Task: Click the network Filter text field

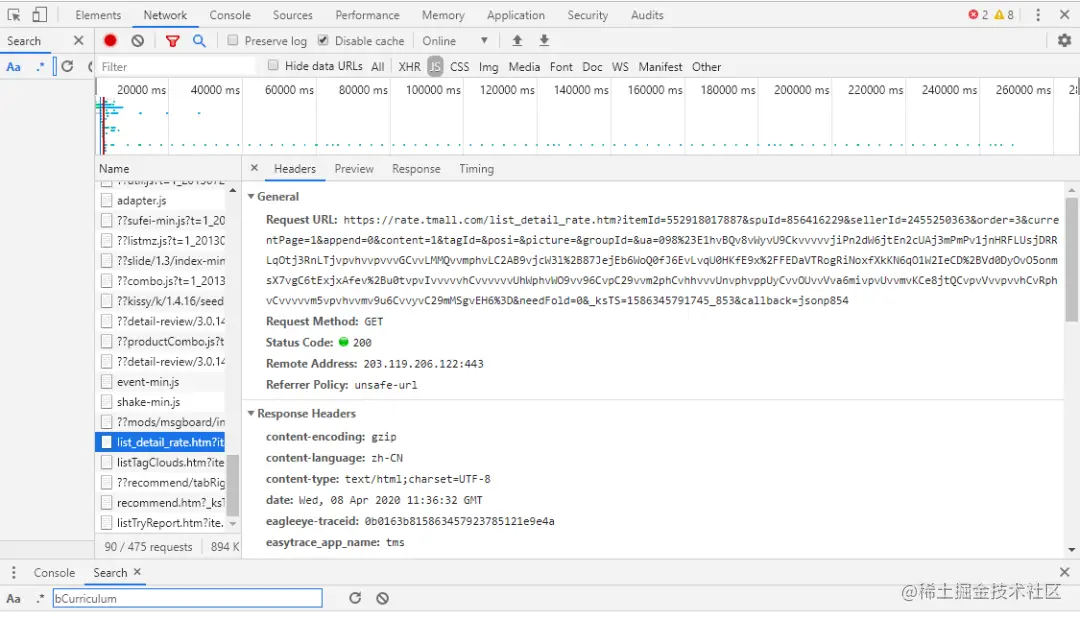Action: pyautogui.click(x=176, y=67)
